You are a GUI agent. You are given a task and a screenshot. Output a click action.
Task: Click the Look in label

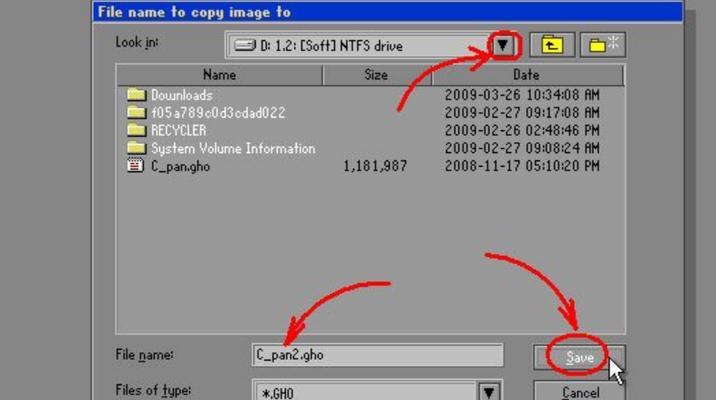pos(137,42)
